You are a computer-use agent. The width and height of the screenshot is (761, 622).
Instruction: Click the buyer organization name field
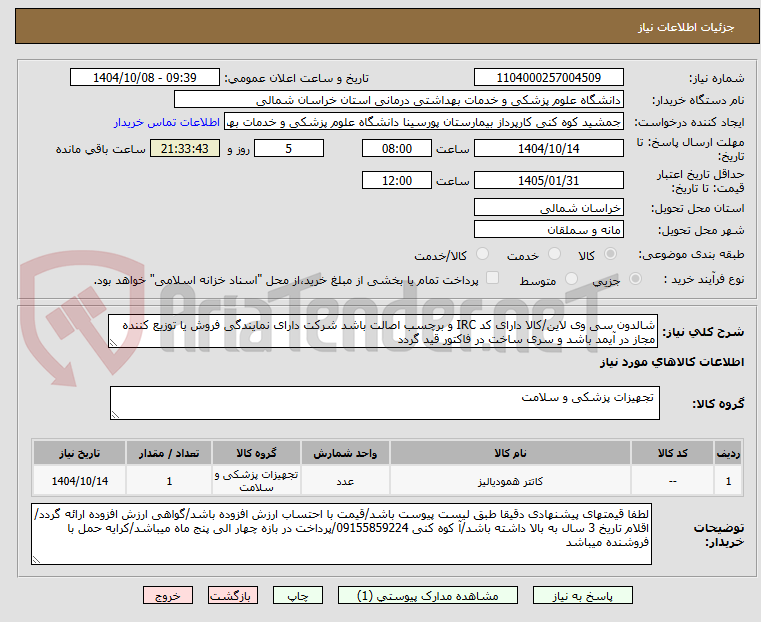(398, 100)
